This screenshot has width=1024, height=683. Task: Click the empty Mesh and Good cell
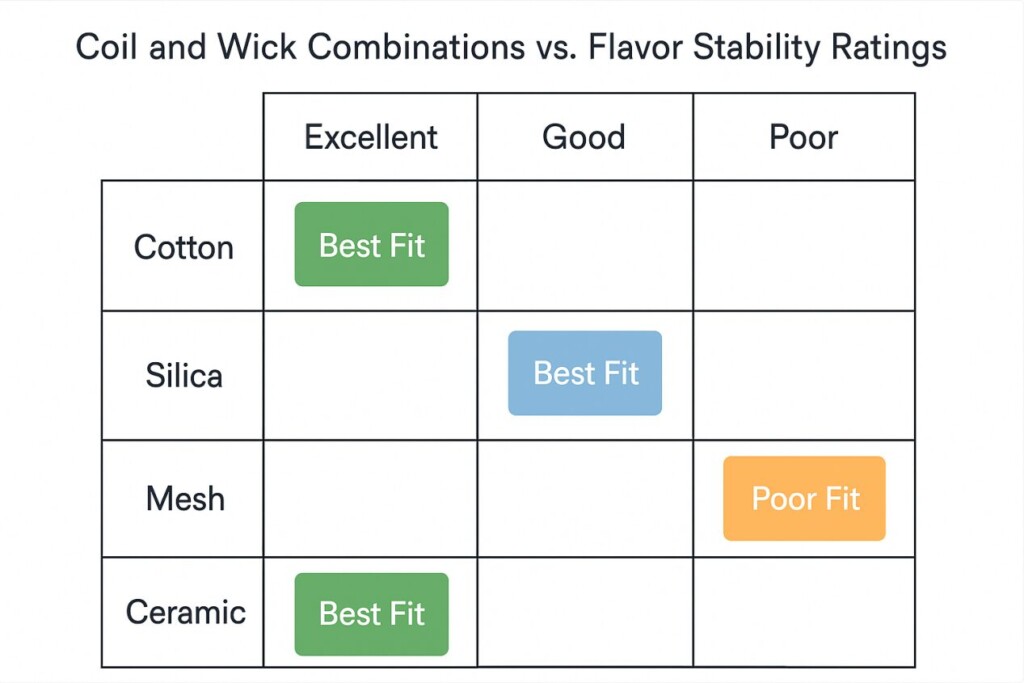pyautogui.click(x=585, y=499)
